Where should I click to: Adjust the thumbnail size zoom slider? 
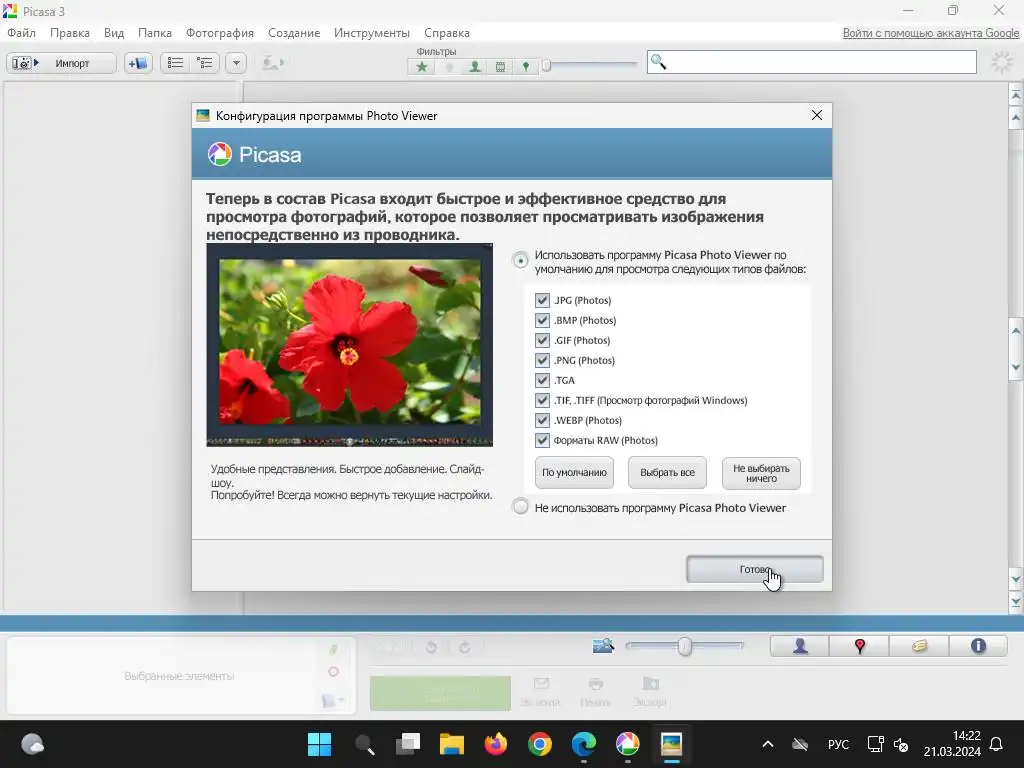pyautogui.click(x=684, y=646)
